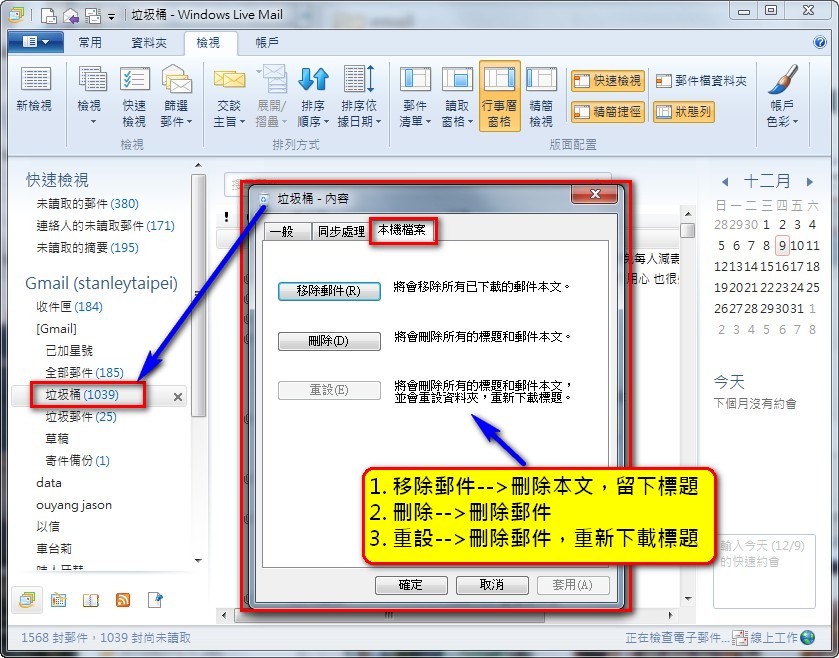Select the 寄件備份 (1) folder
Viewport: 839px width, 658px height.
78,461
